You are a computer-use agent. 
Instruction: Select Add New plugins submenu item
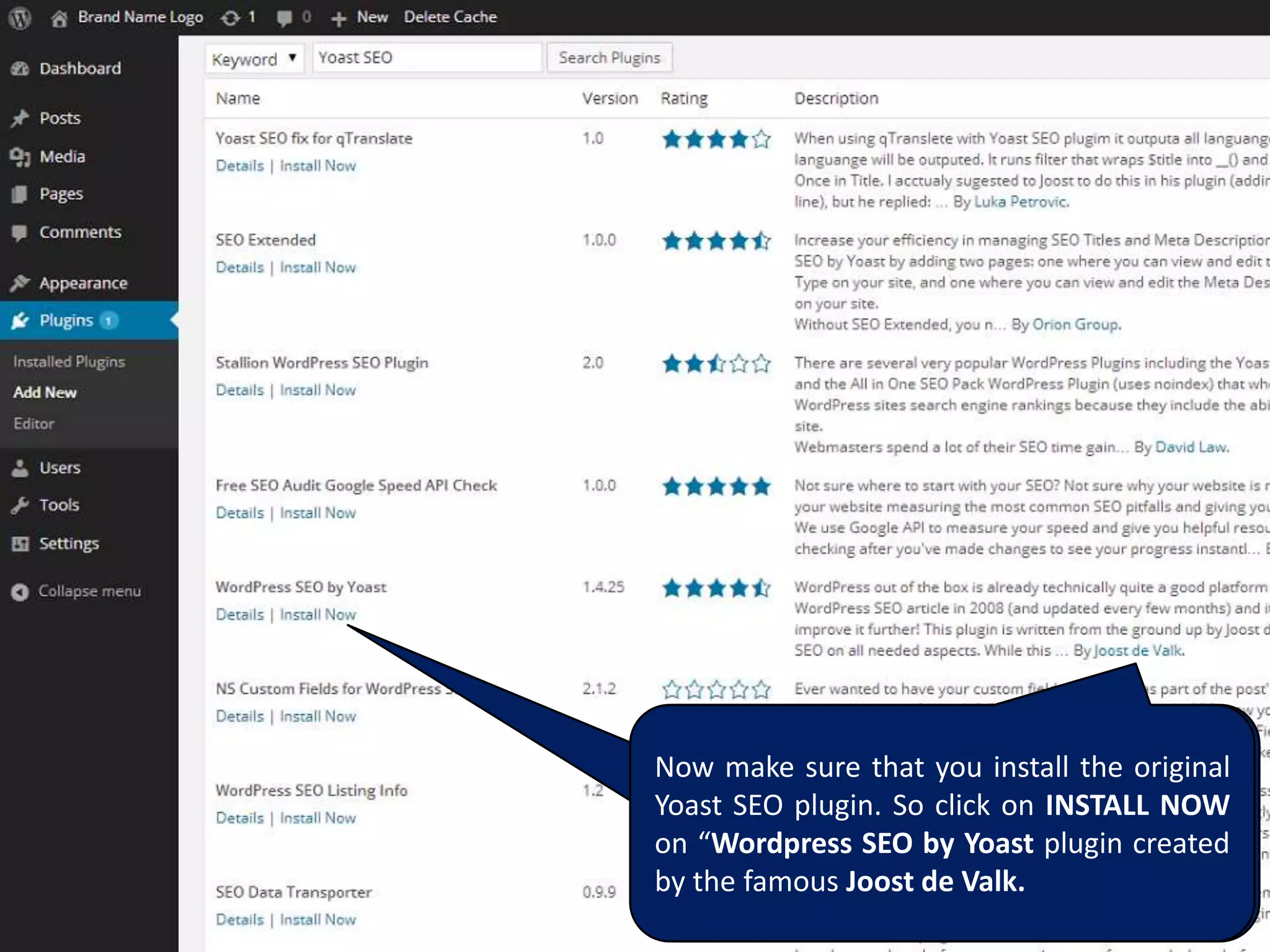pyautogui.click(x=45, y=392)
